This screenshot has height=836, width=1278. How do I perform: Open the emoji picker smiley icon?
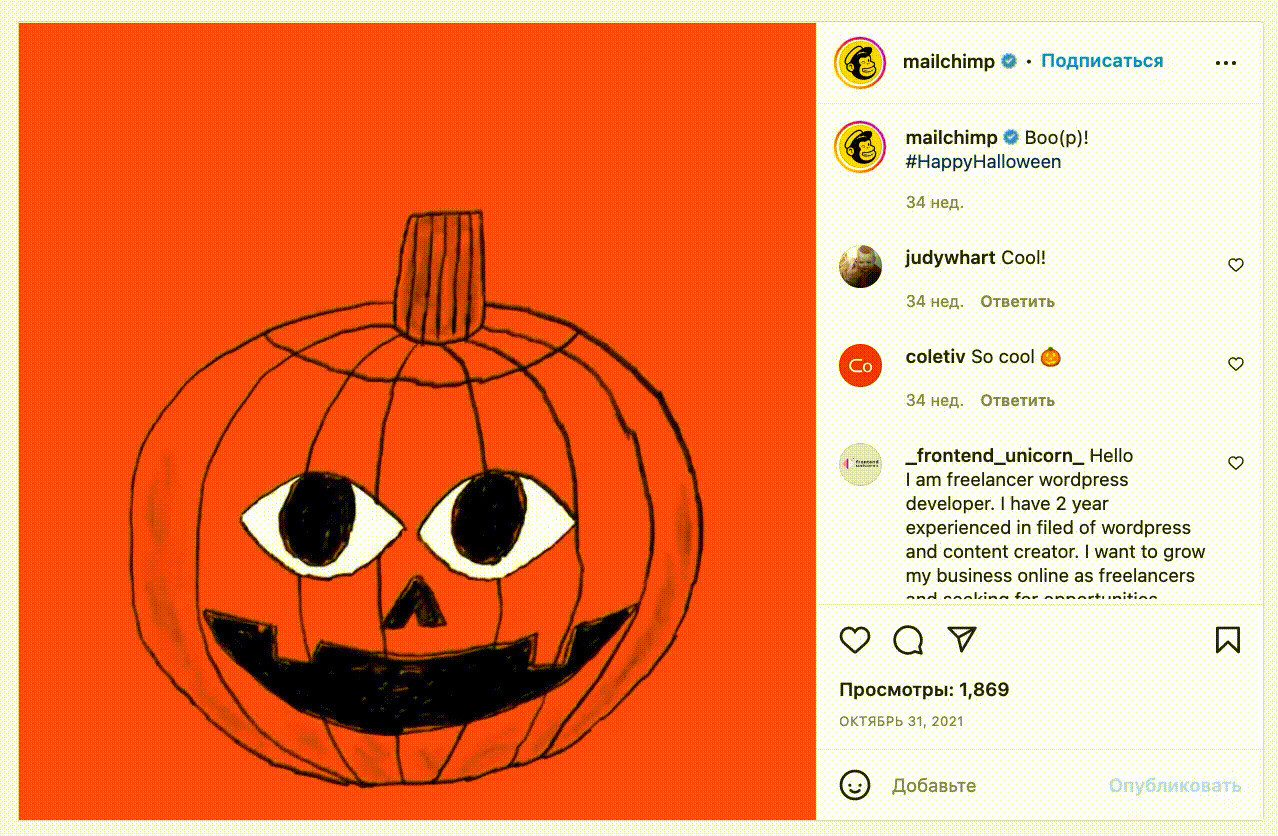point(855,785)
